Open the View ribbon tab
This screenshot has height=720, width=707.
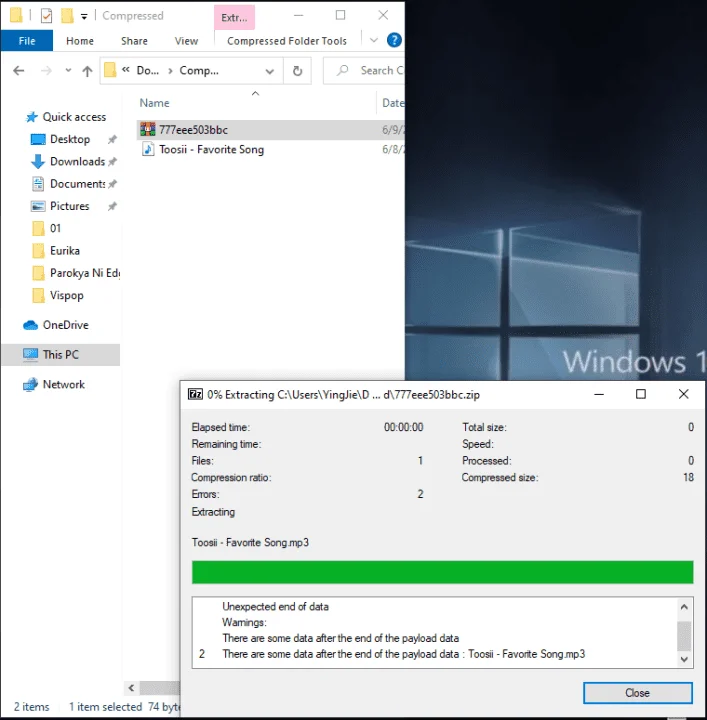186,41
